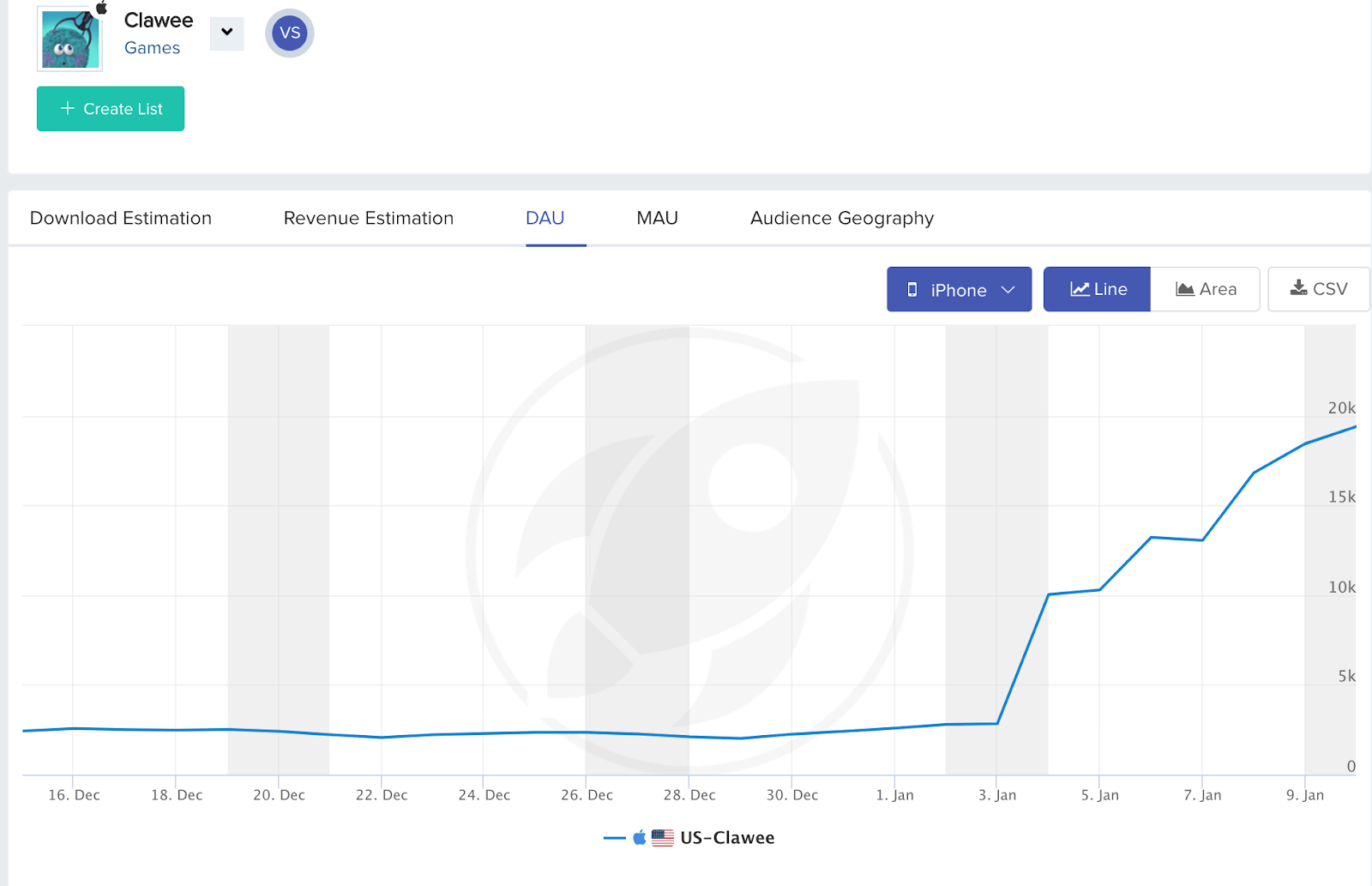Click the 16. Dec axis label
Viewport: 1372px width, 886px height.
(74, 795)
